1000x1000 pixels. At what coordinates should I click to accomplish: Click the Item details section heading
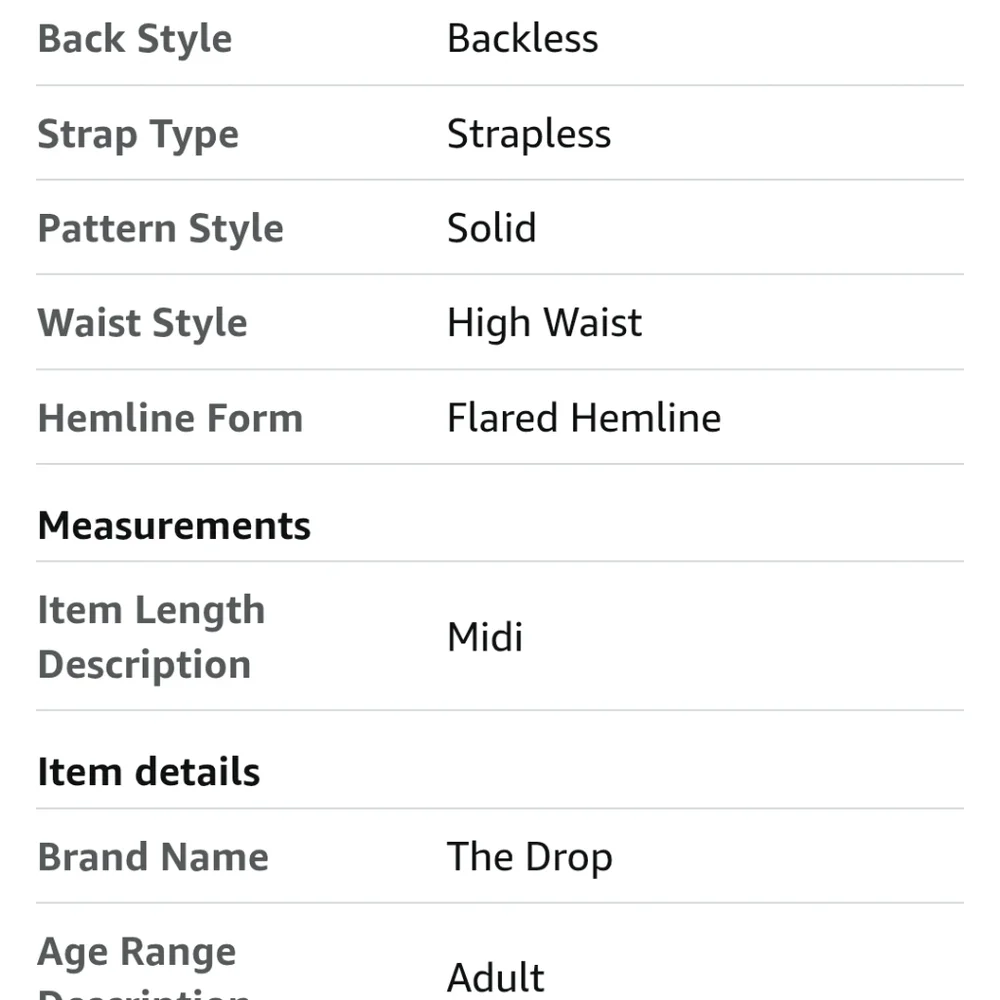click(x=148, y=772)
